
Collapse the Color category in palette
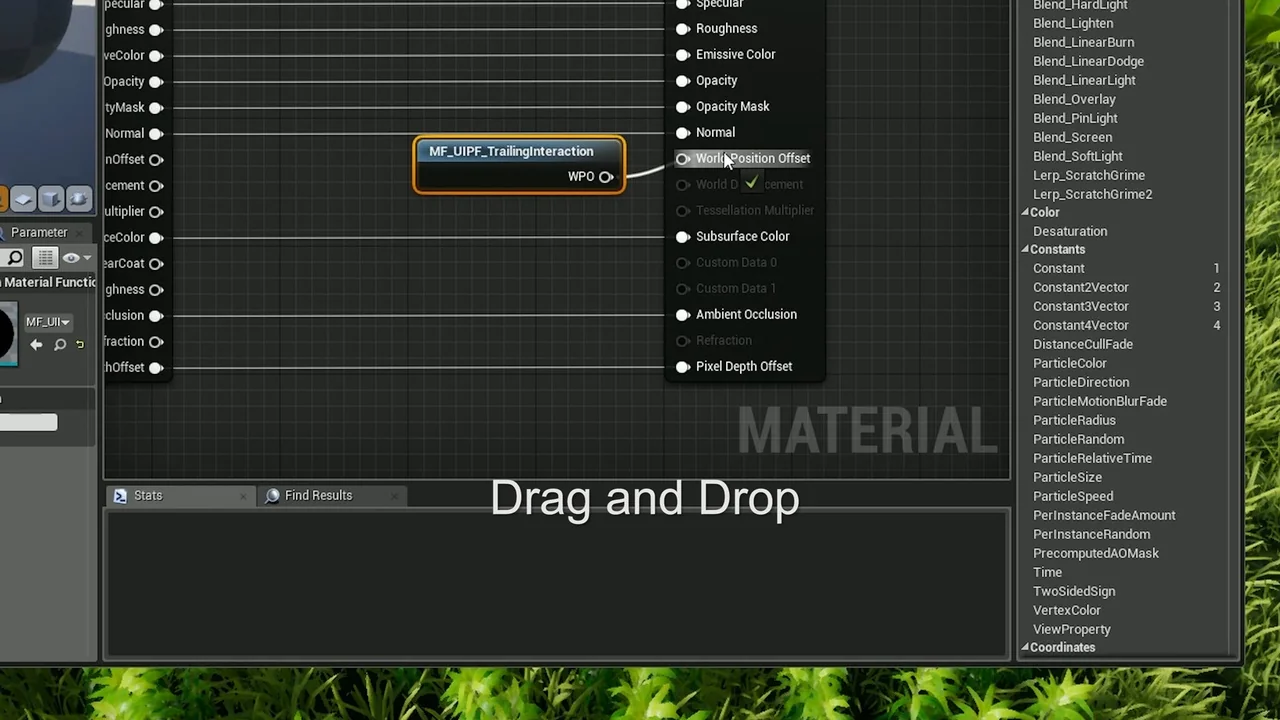[1025, 213]
